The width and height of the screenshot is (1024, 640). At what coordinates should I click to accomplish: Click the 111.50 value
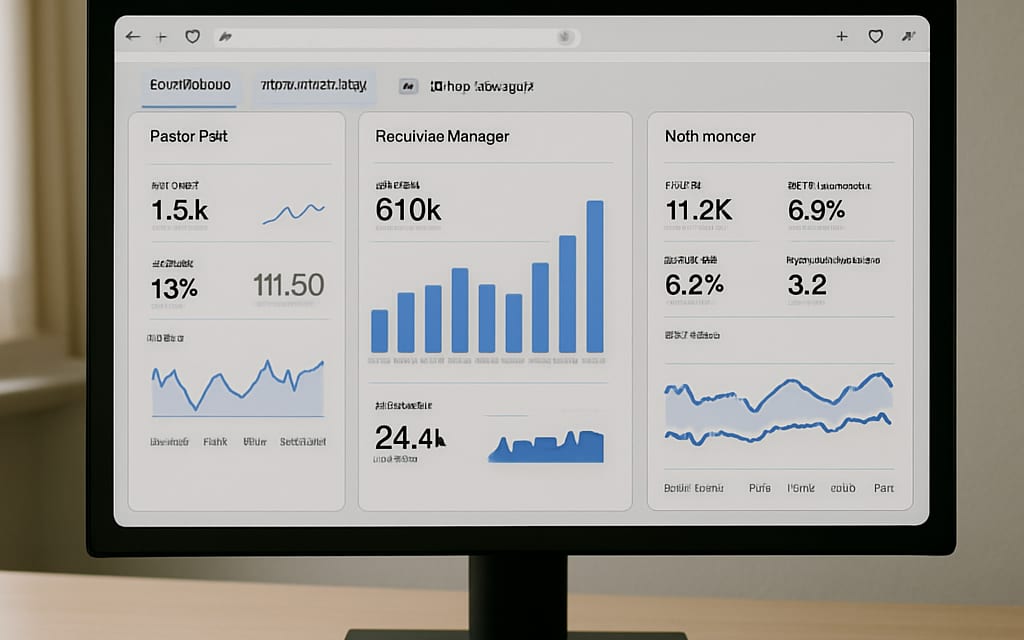pos(289,285)
